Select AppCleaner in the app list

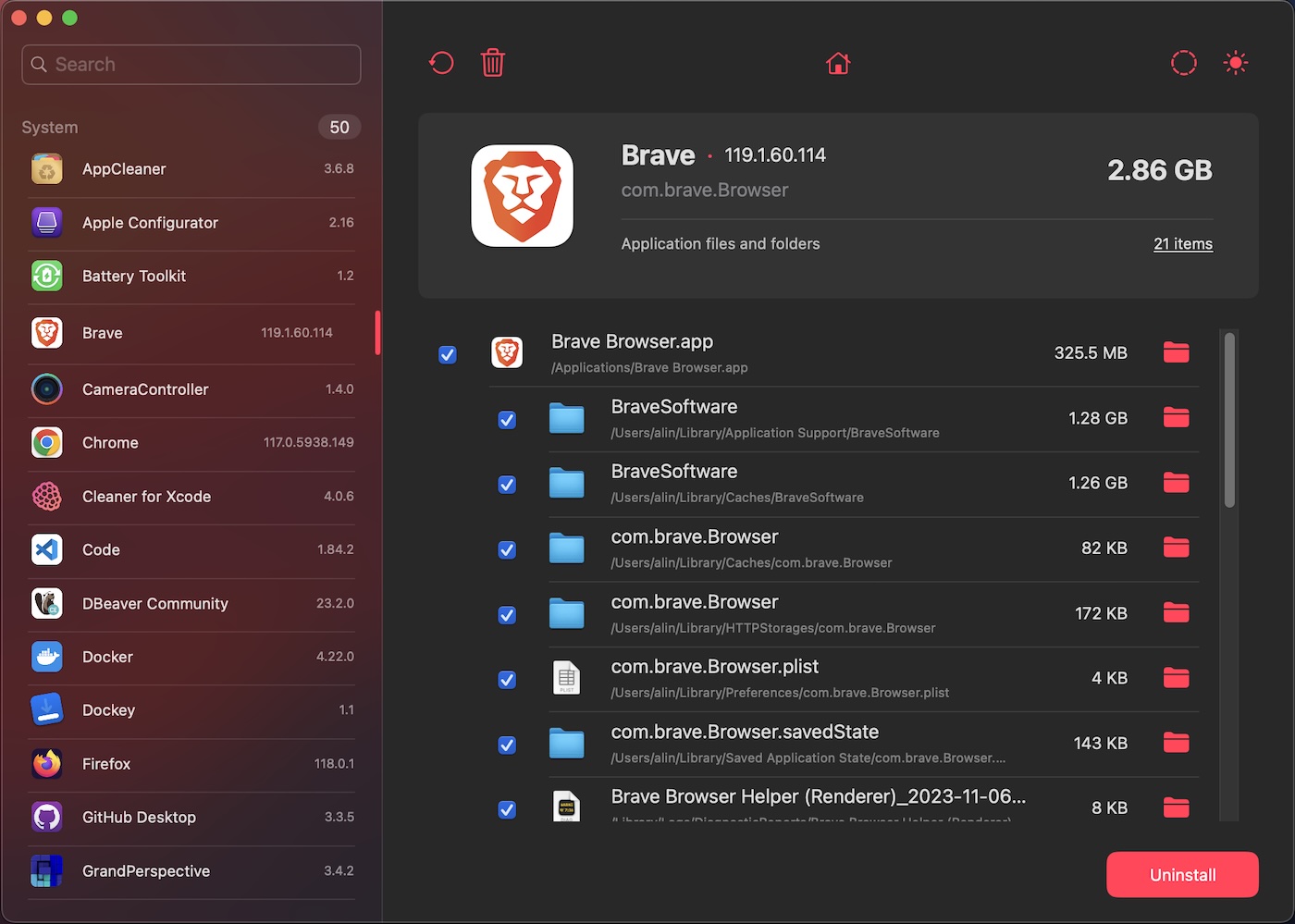point(191,169)
